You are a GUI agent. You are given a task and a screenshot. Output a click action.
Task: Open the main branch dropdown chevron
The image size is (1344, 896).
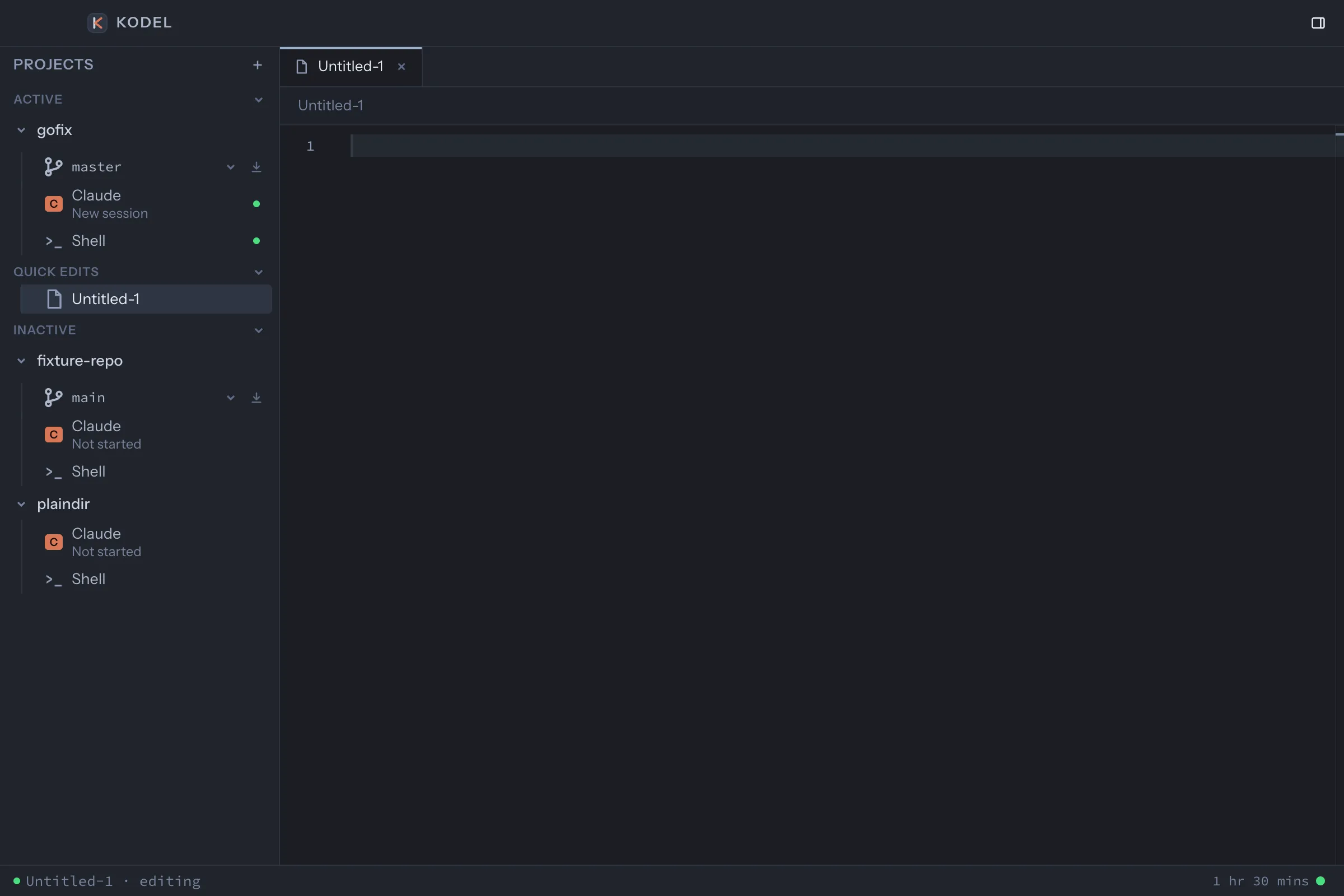230,398
